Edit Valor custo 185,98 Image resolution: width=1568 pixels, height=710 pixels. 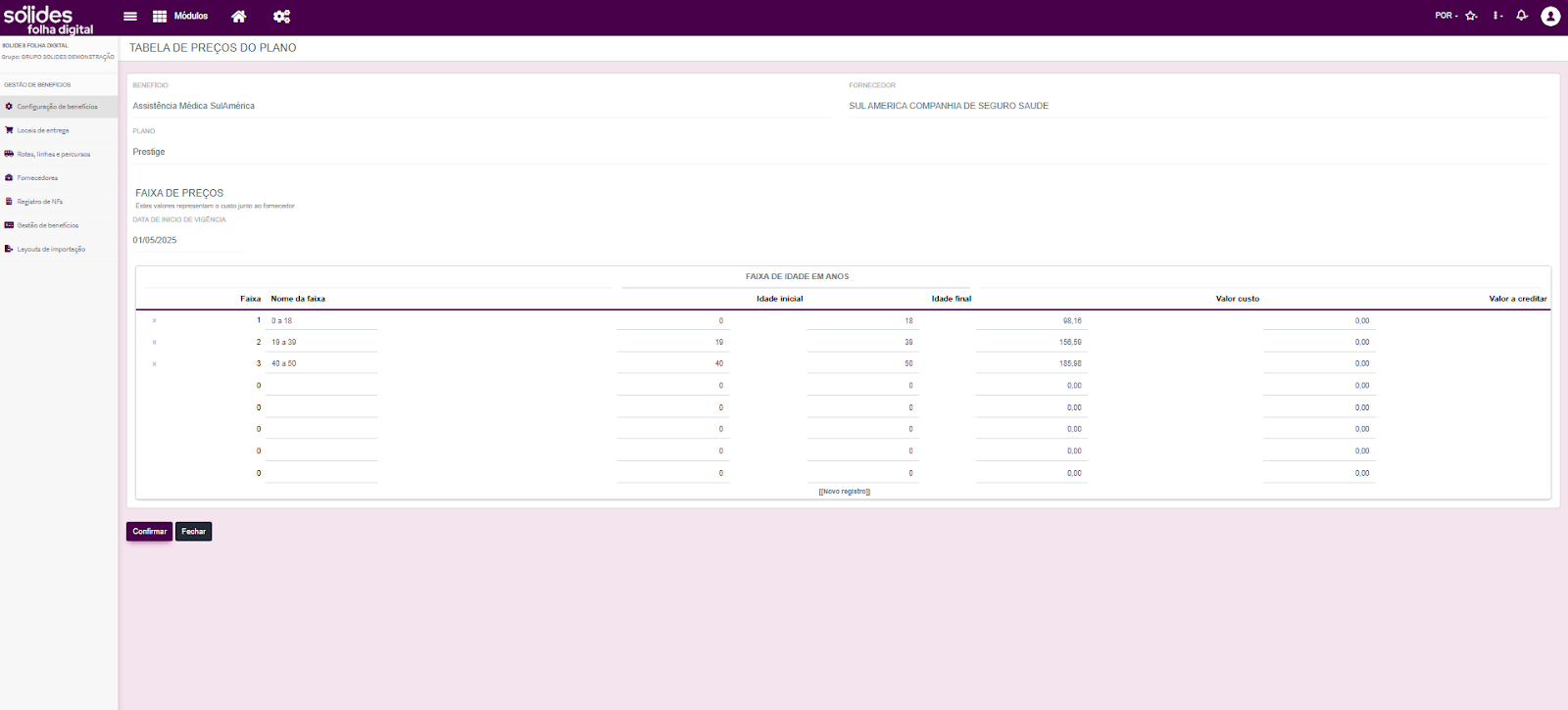(1032, 364)
